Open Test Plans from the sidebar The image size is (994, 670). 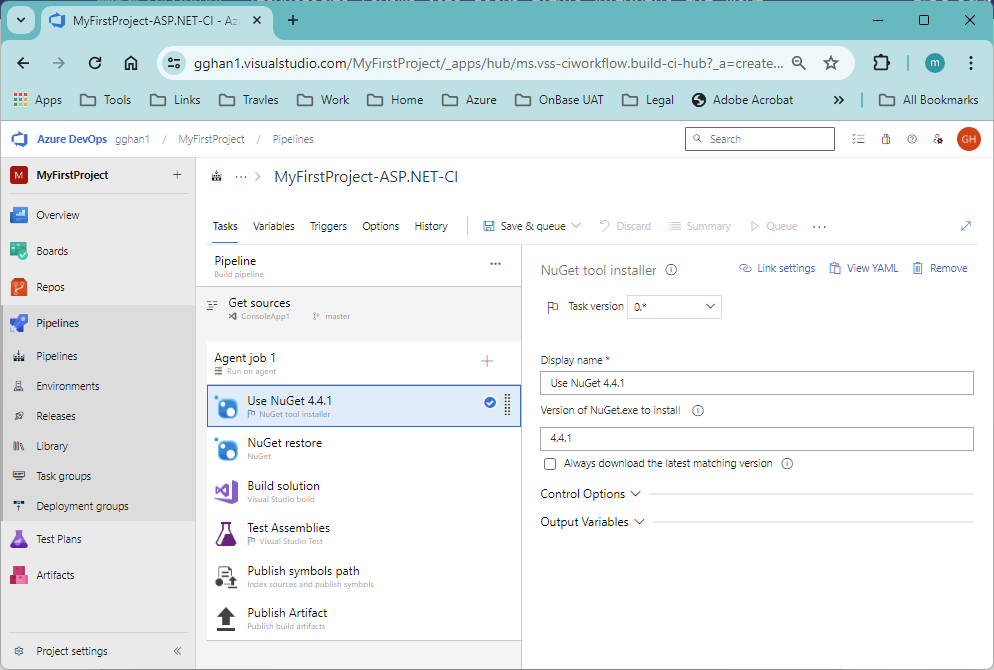[x=58, y=538]
